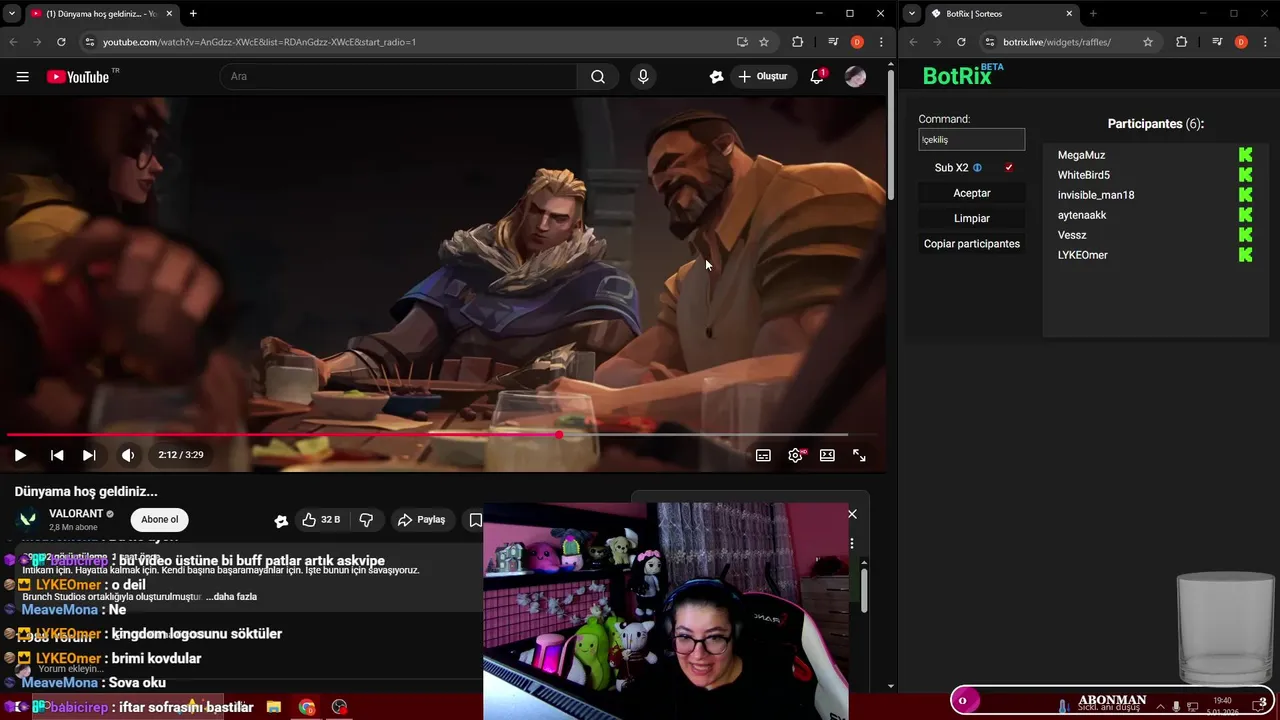Click the botrix.live address bar

pyautogui.click(x=1057, y=42)
